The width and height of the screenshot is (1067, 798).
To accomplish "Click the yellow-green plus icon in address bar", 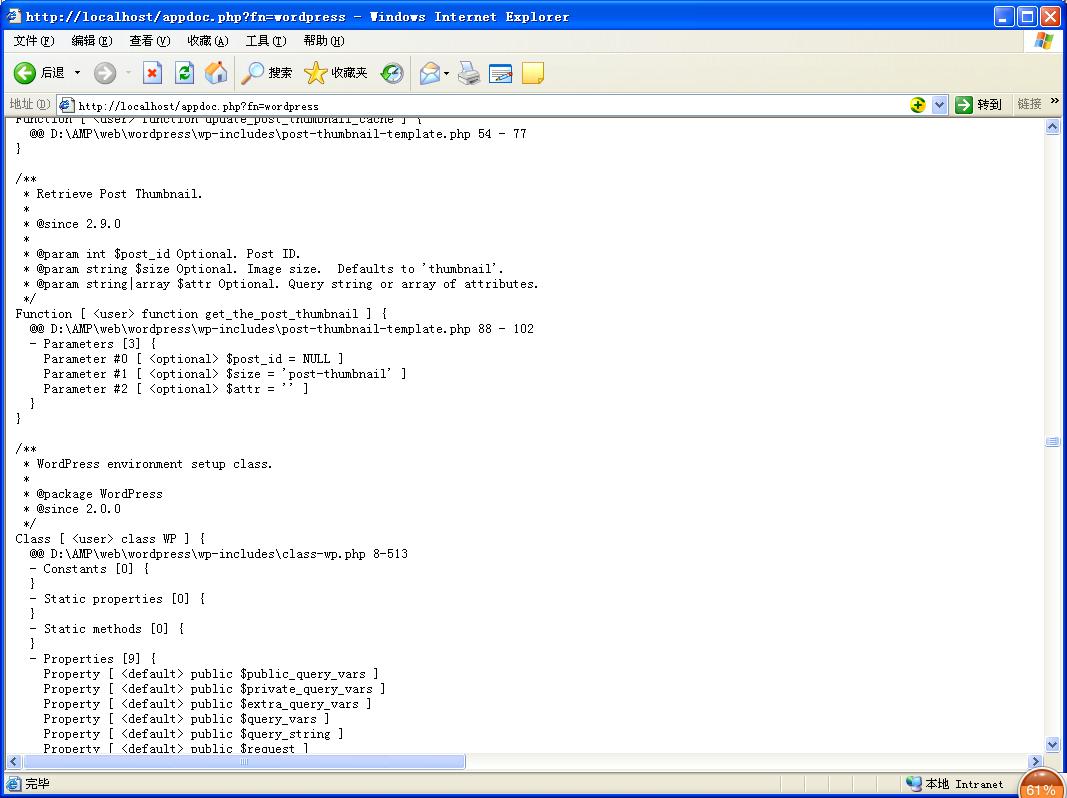I will (x=917, y=105).
